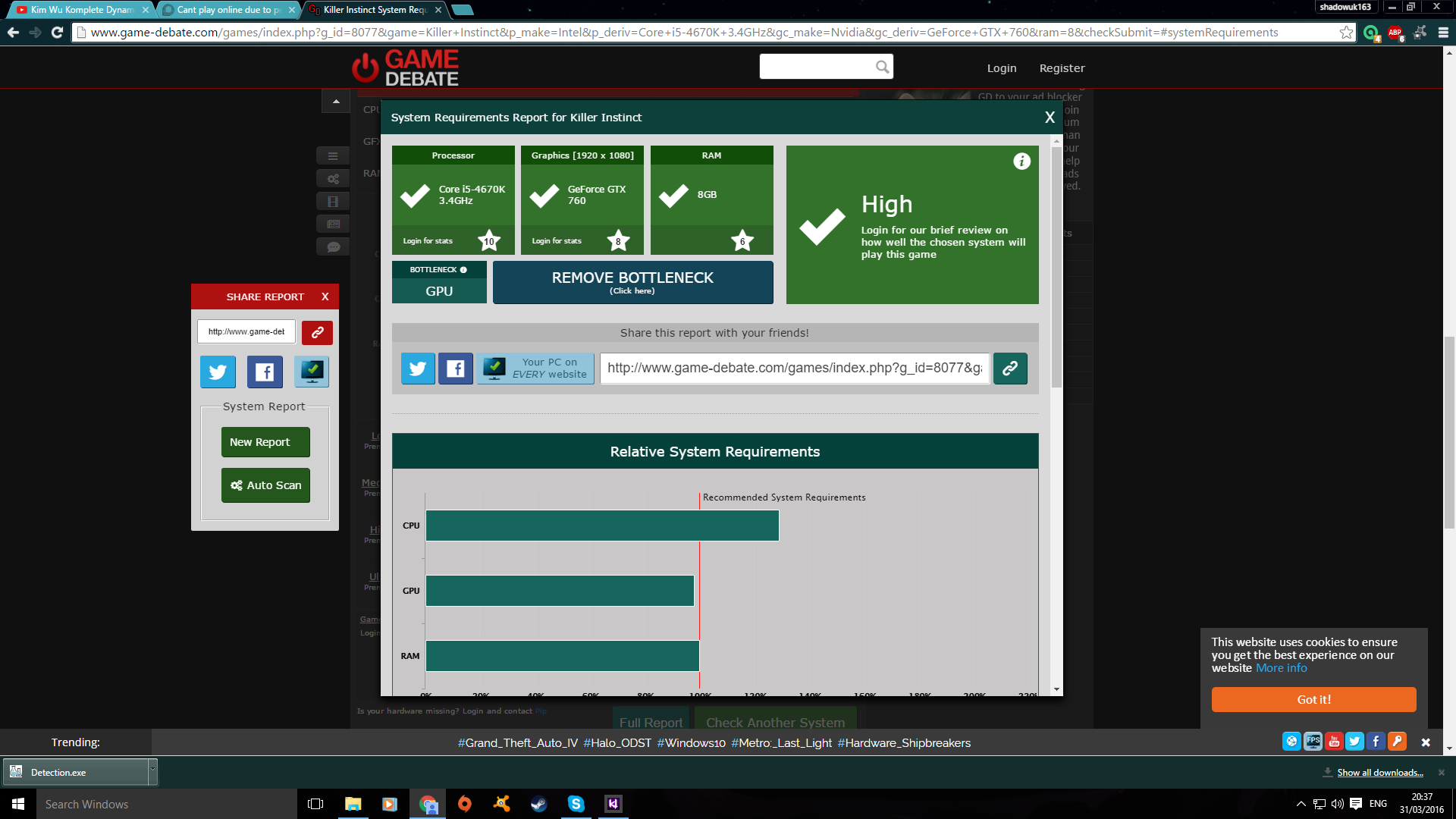Close the System Requirements Report dialog
Viewport: 1456px width, 819px height.
[1050, 118]
